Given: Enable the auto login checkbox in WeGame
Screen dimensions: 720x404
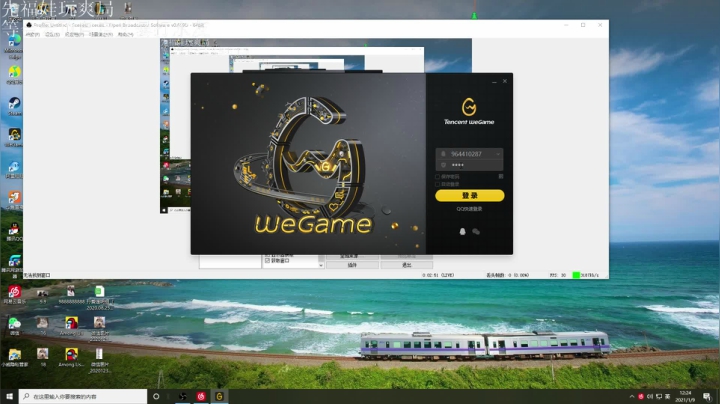Looking at the screenshot, I should click(x=438, y=184).
